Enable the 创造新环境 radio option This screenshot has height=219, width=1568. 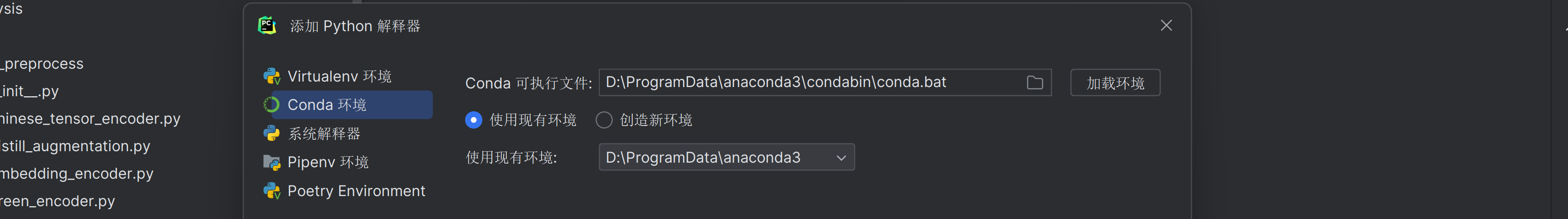coord(604,120)
